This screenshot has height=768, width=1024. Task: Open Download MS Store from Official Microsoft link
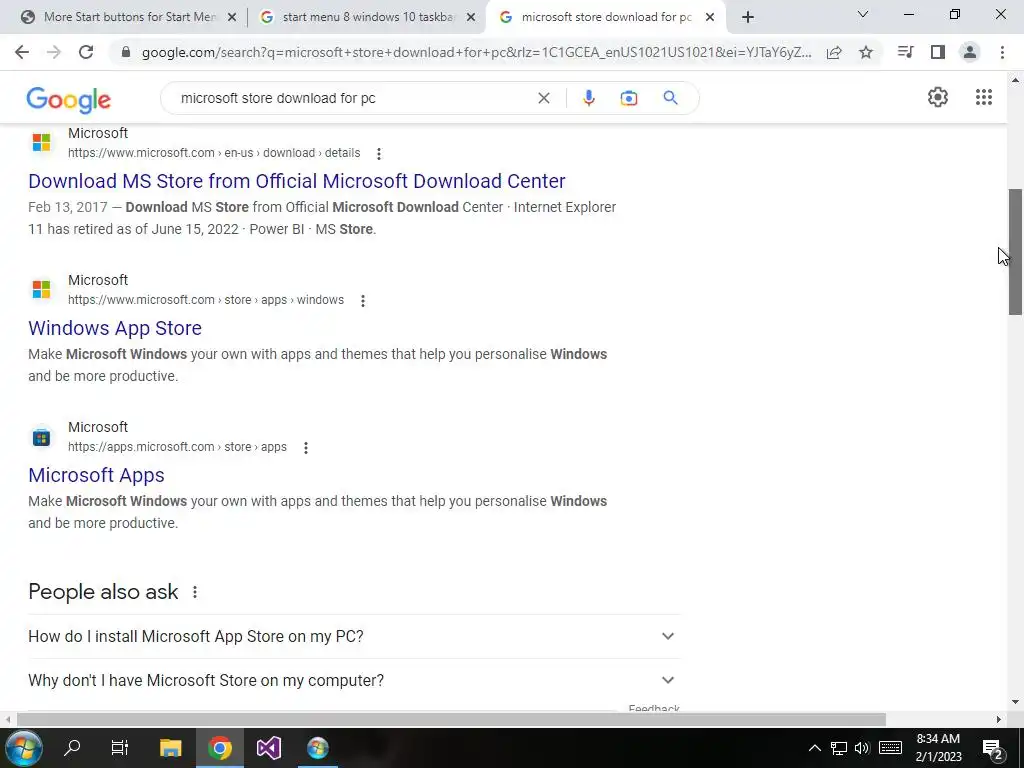296,181
